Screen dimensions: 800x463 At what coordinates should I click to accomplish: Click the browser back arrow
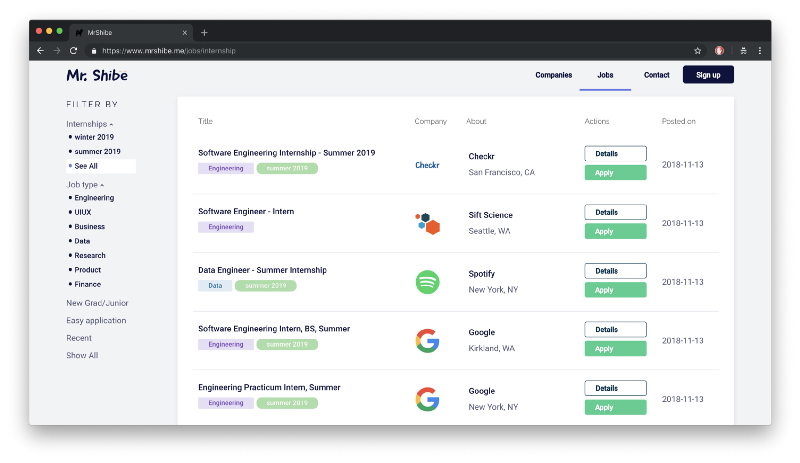[x=40, y=51]
